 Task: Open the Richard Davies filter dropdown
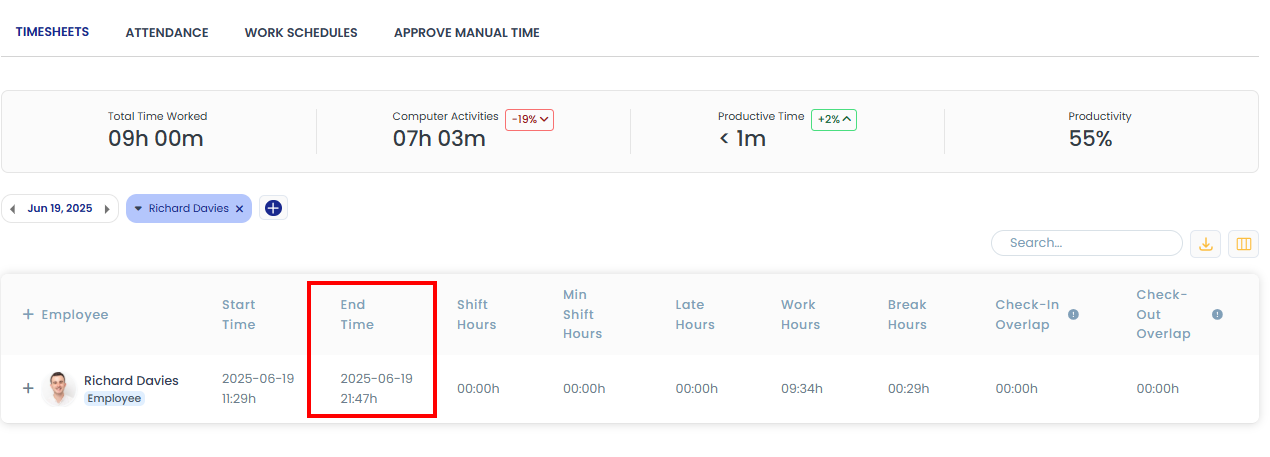138,209
